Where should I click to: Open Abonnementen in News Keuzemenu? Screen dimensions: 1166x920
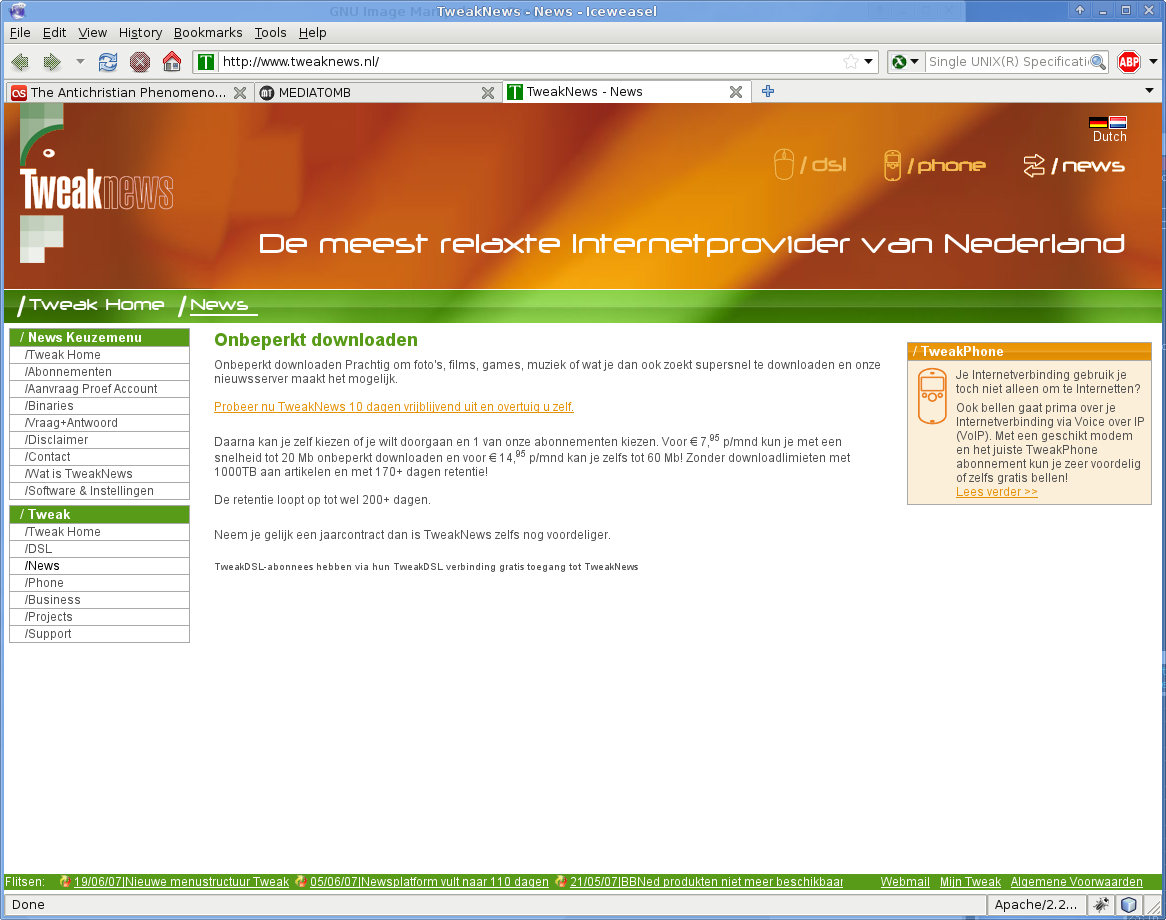coord(100,372)
